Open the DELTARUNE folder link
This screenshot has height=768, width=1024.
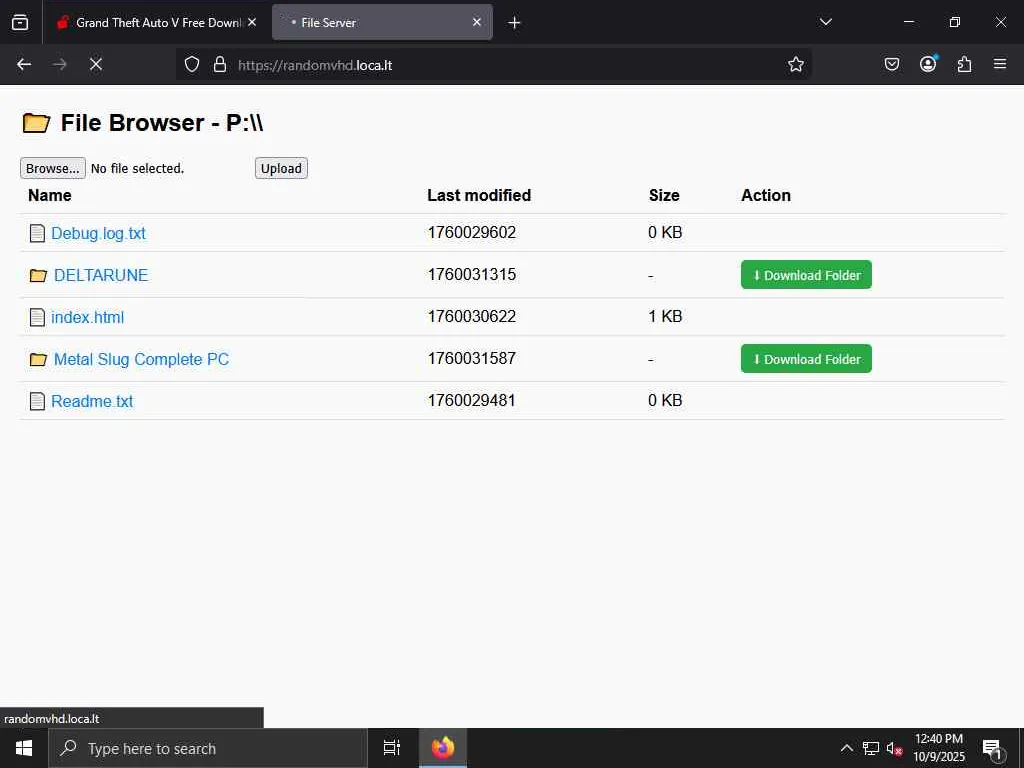pos(101,275)
